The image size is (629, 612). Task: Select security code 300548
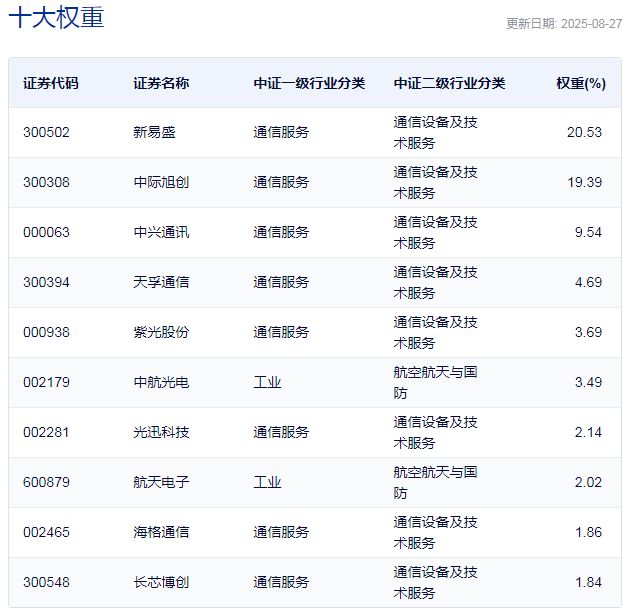coord(47,582)
